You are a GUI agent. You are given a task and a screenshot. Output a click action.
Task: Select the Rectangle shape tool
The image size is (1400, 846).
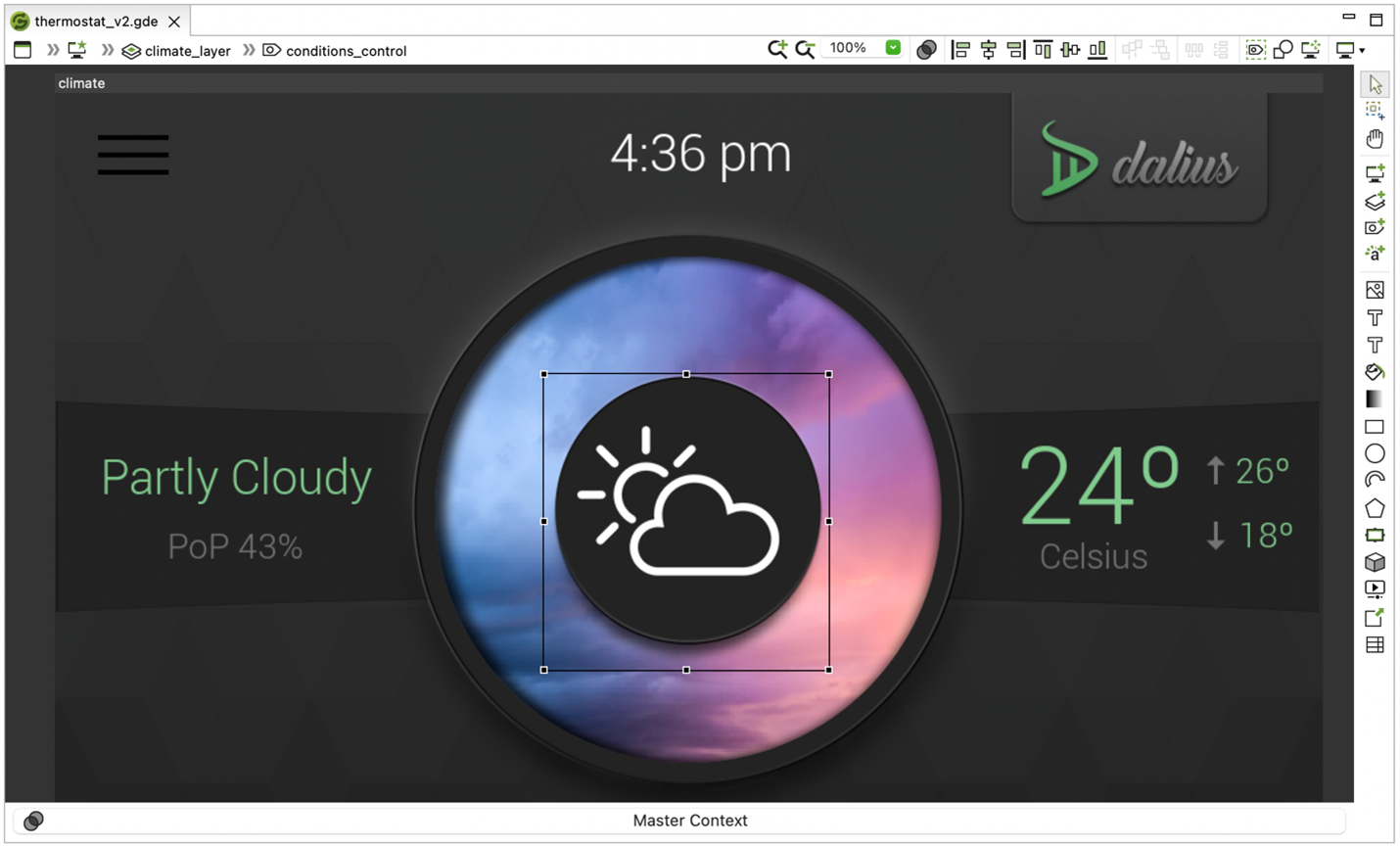tap(1374, 426)
